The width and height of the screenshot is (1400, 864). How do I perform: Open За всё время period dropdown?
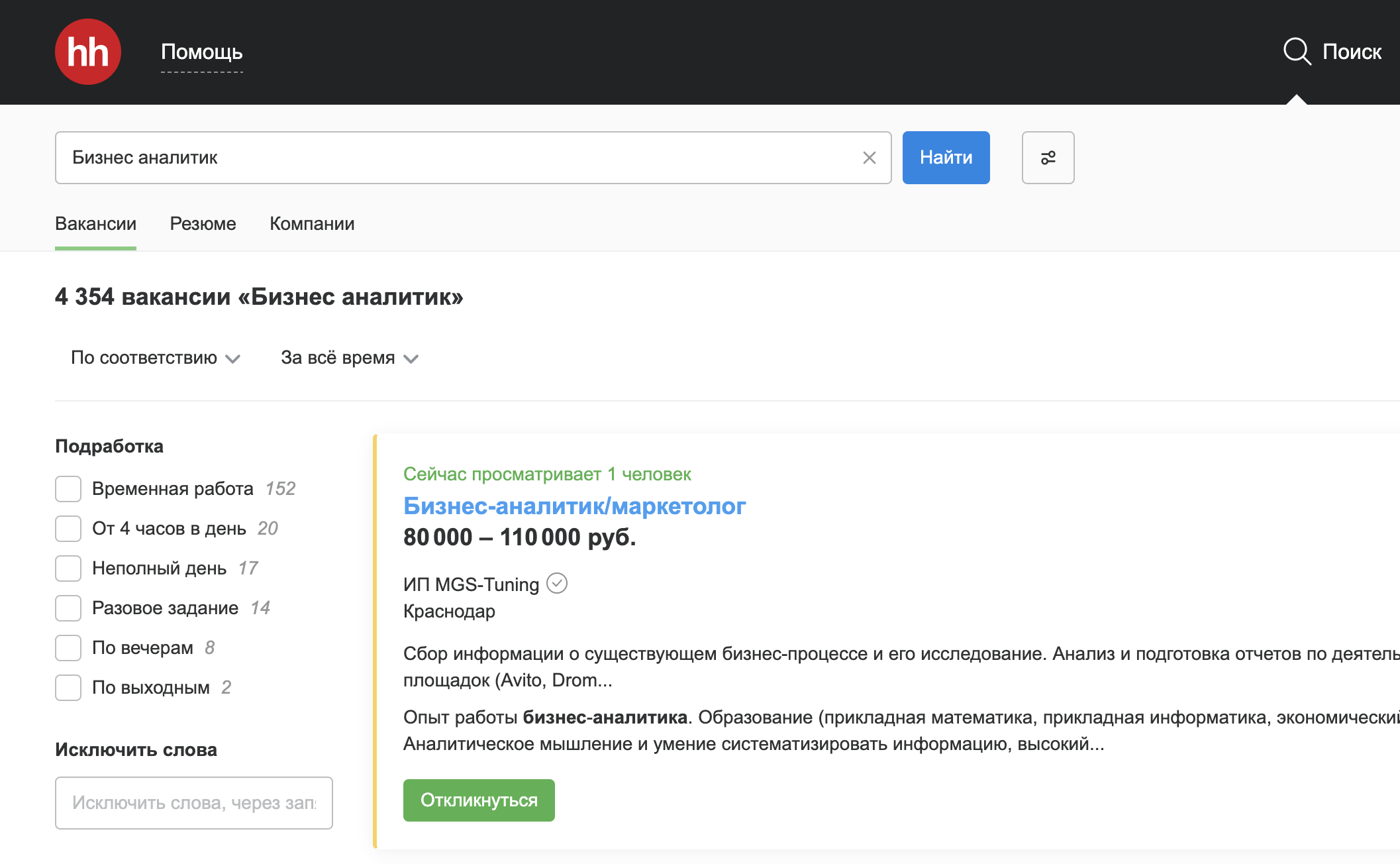349,358
